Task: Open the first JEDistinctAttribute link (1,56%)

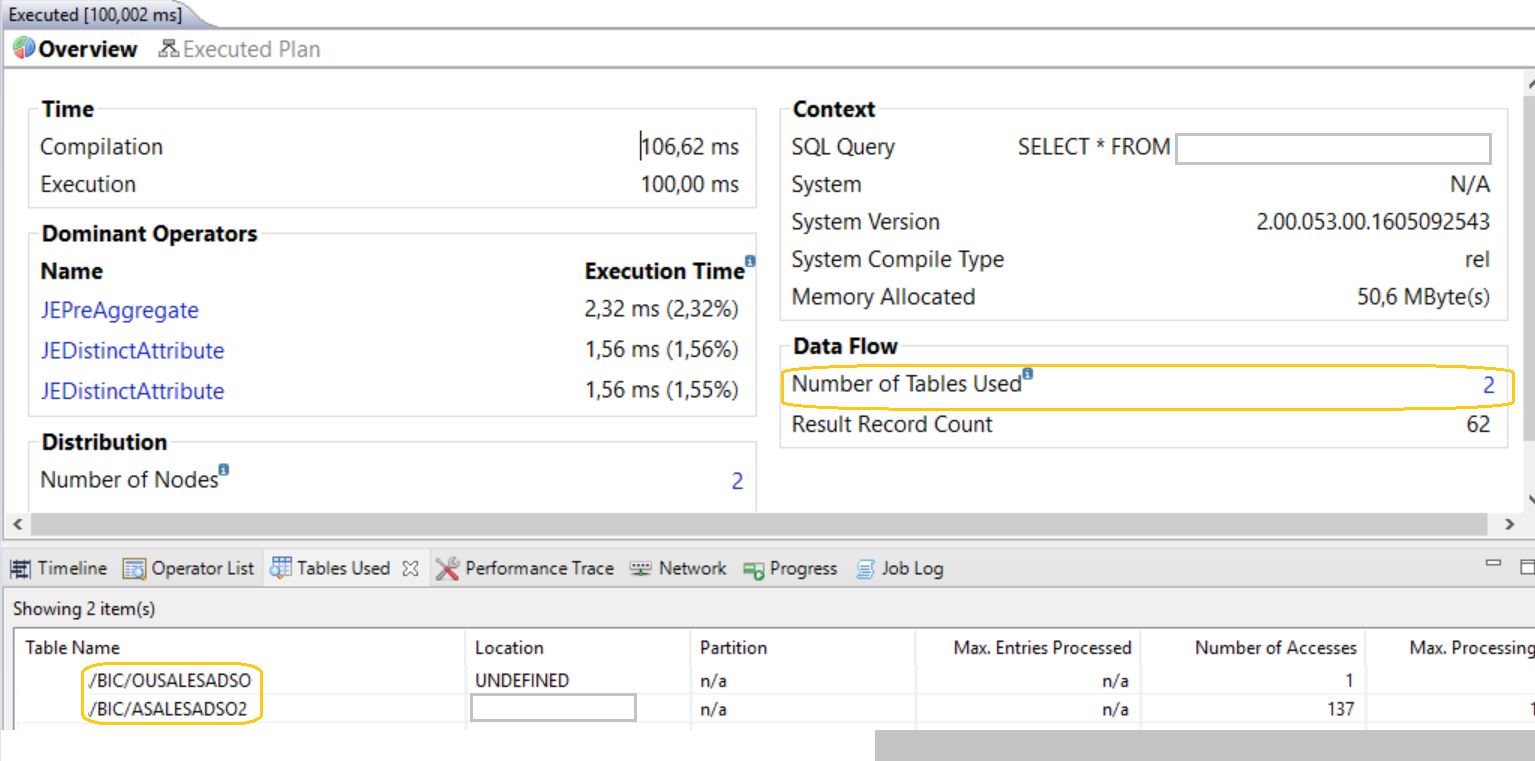Action: click(x=132, y=350)
